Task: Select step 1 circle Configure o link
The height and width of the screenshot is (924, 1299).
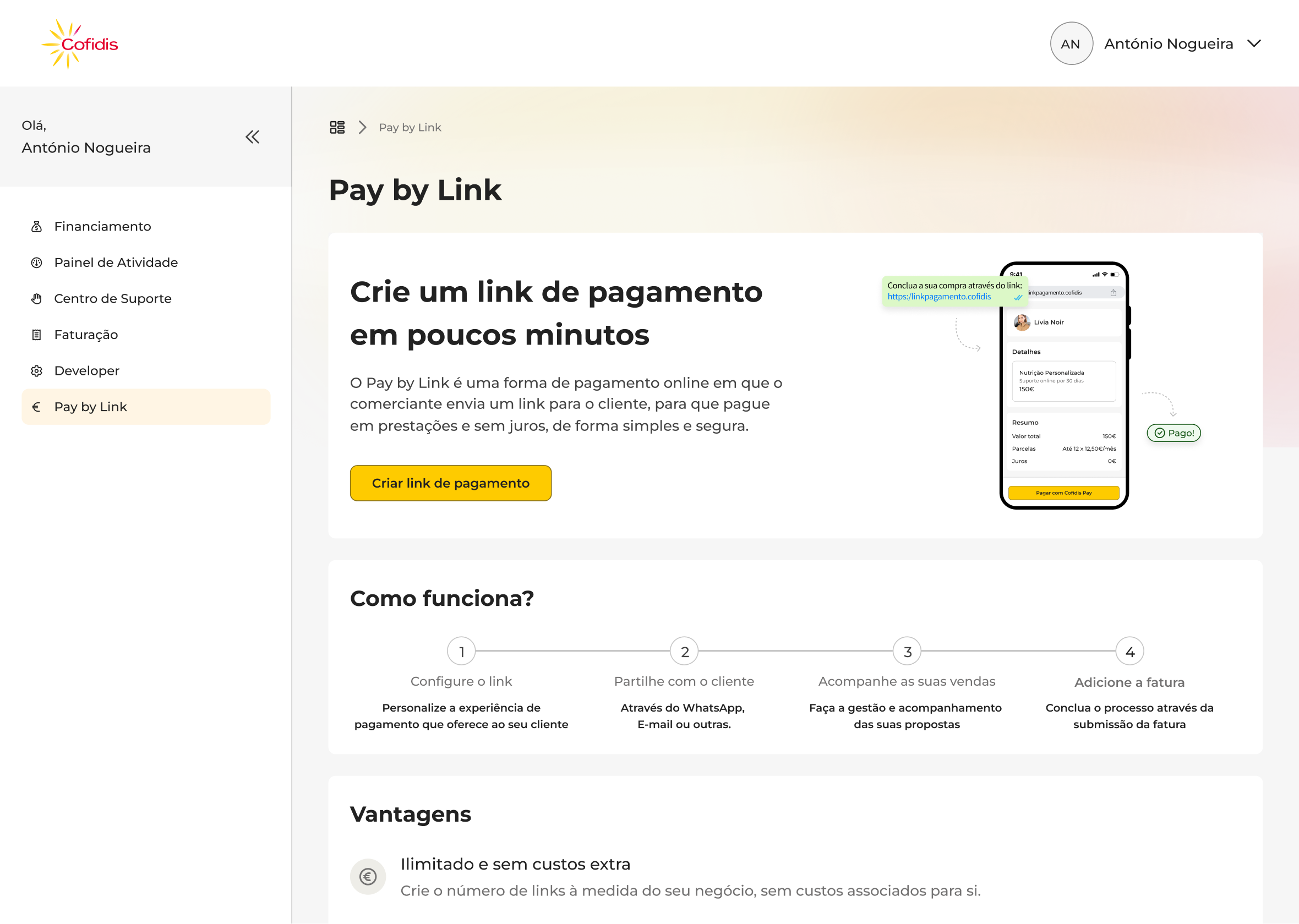Action: tap(461, 652)
